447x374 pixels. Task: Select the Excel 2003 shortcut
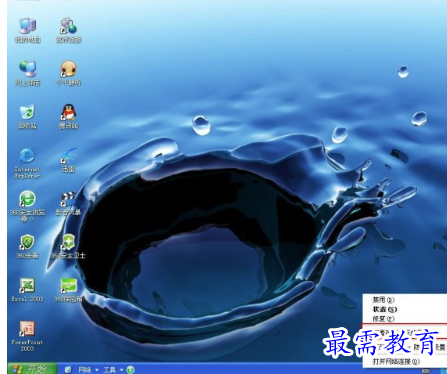pos(27,290)
